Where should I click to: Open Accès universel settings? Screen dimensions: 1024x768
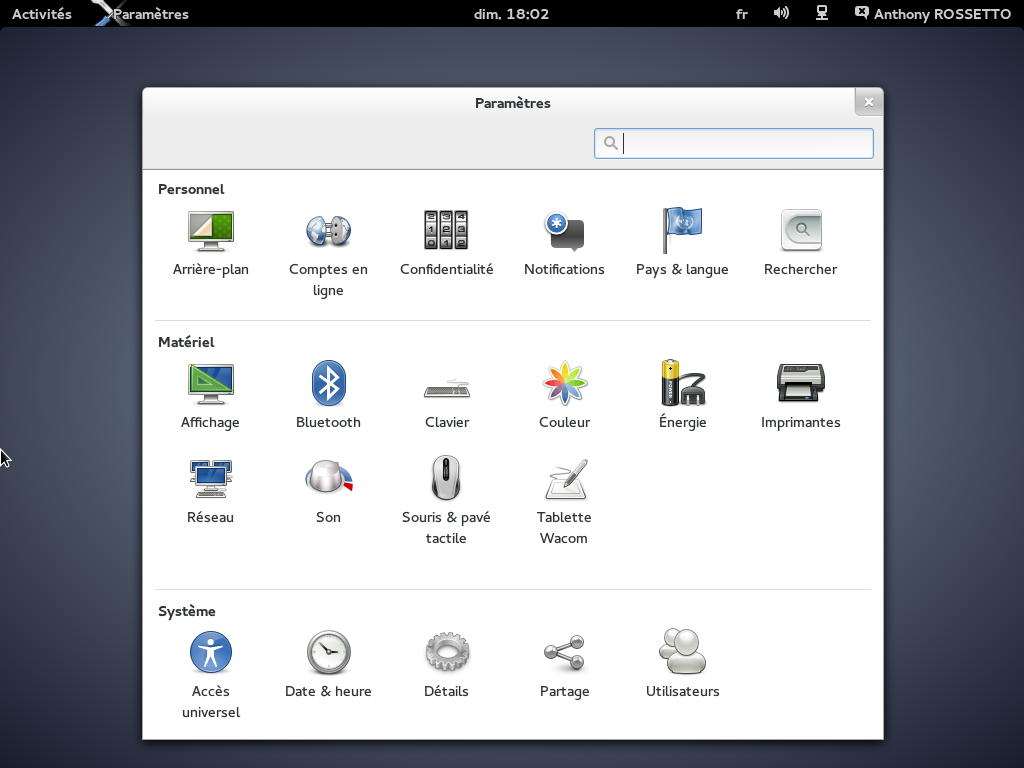[x=210, y=675]
